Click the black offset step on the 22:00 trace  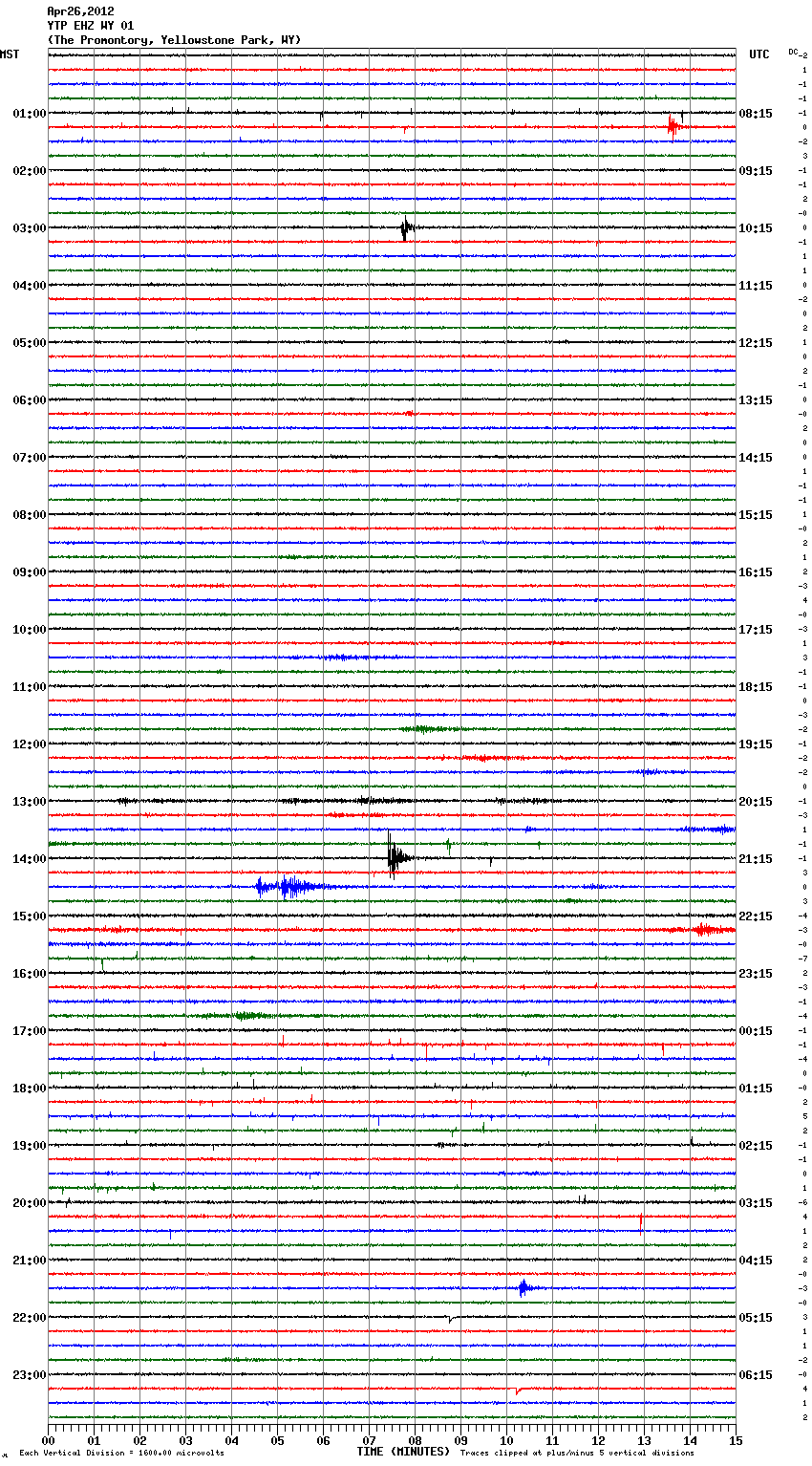tap(450, 1320)
